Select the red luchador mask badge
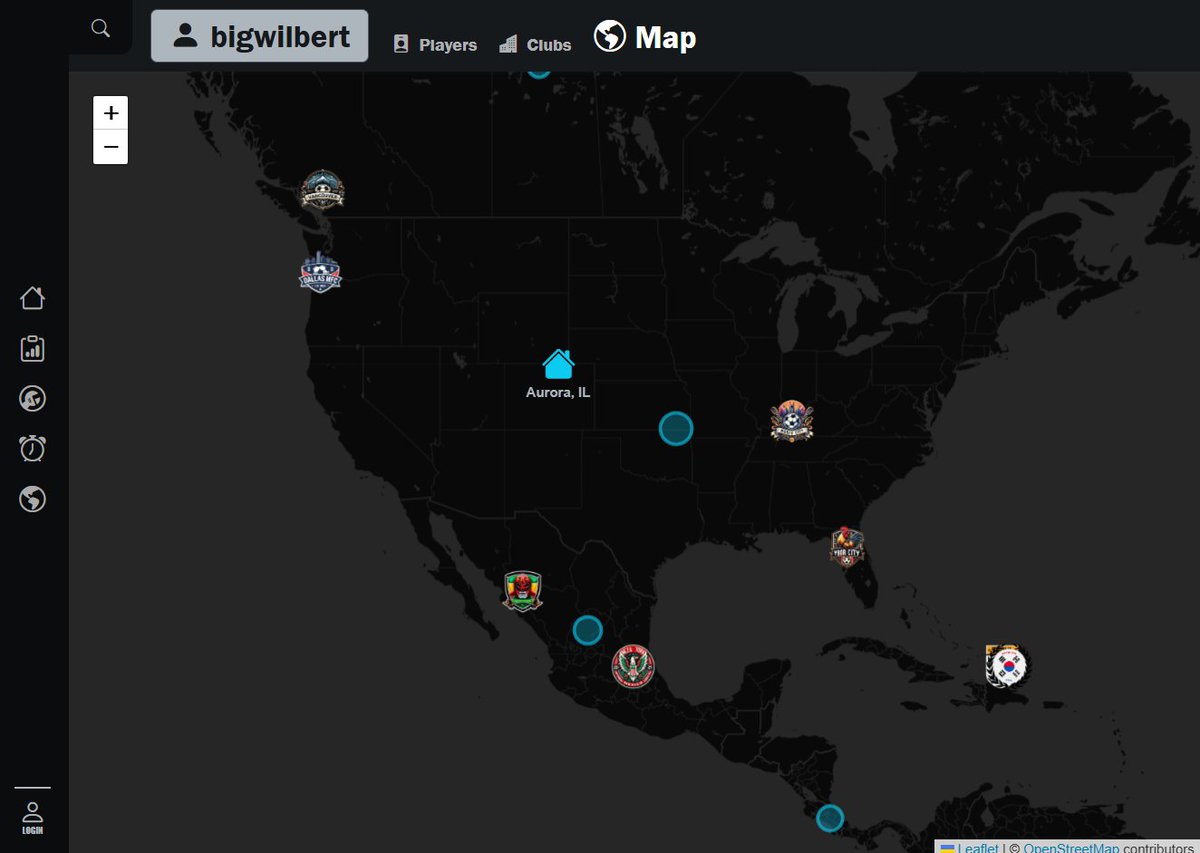This screenshot has width=1200, height=853. click(522, 591)
